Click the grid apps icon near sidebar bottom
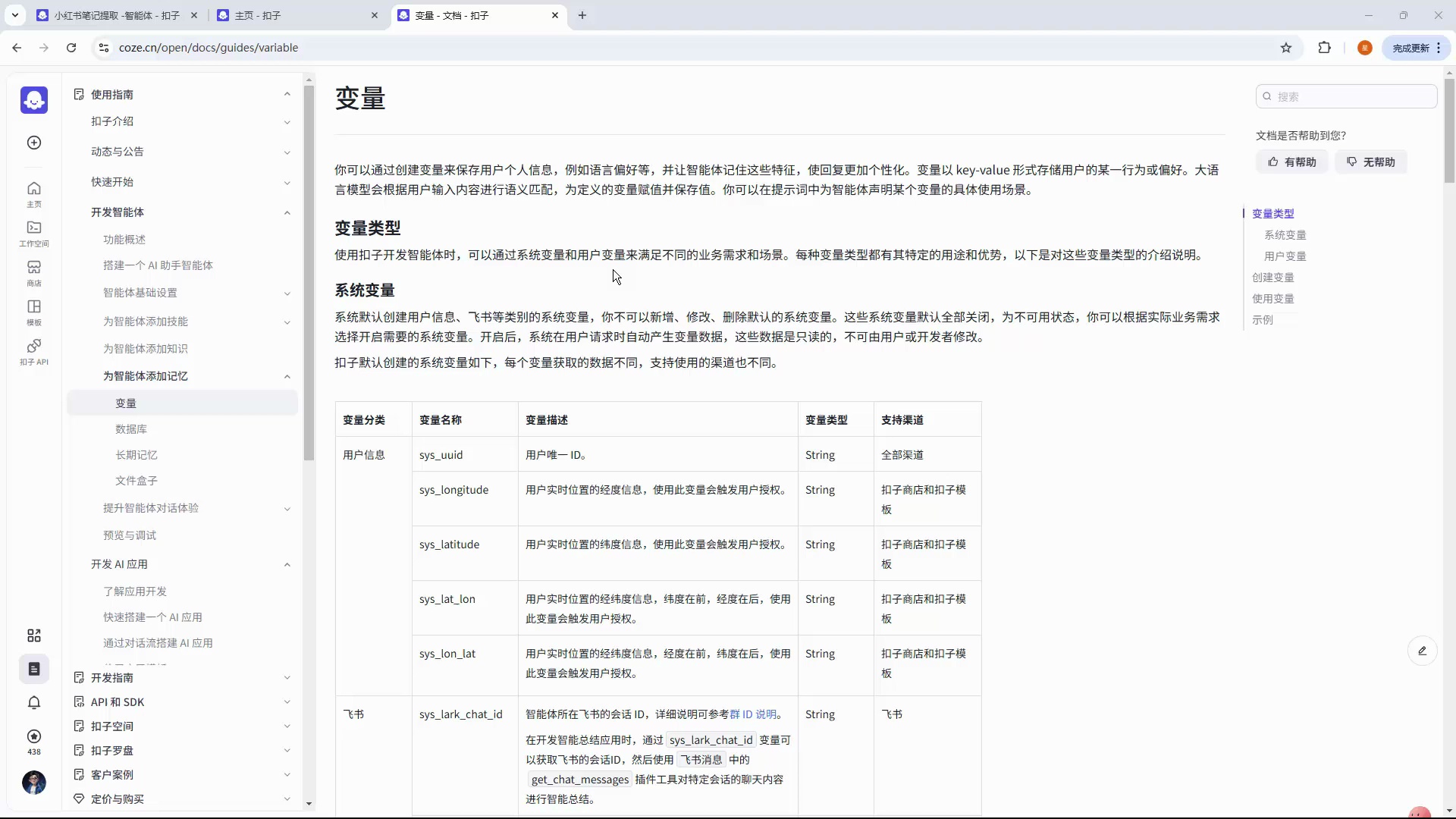1456x819 pixels. 33,635
